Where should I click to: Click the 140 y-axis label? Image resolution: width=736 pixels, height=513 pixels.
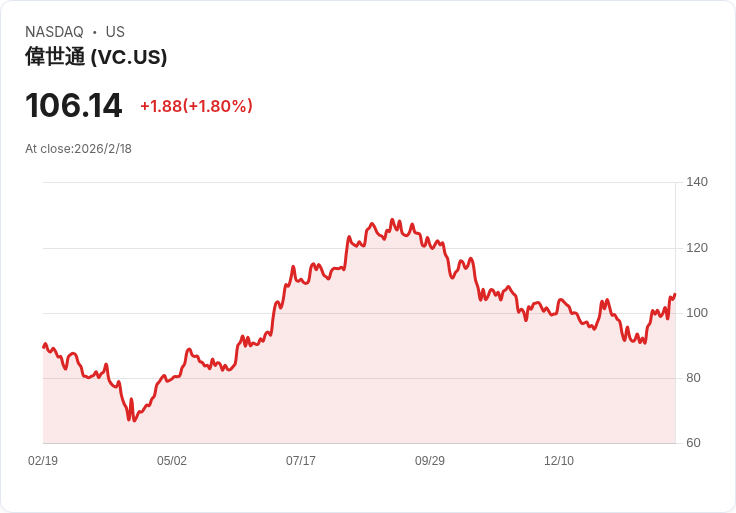click(697, 182)
